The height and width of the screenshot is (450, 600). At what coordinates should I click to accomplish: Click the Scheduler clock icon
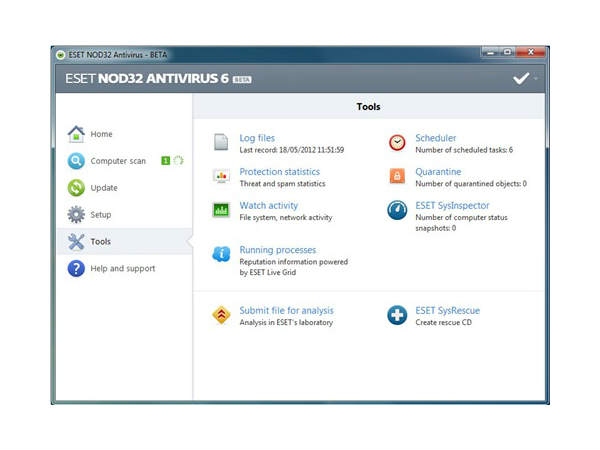point(397,143)
